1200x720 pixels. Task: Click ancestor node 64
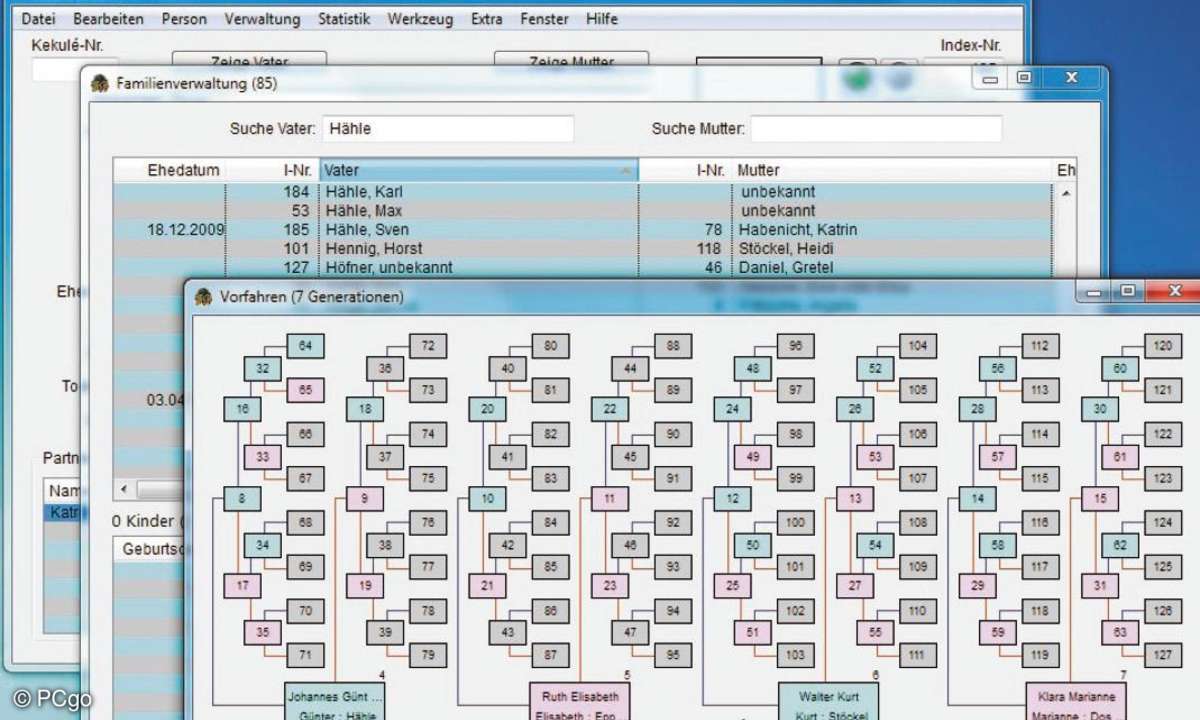click(x=305, y=346)
